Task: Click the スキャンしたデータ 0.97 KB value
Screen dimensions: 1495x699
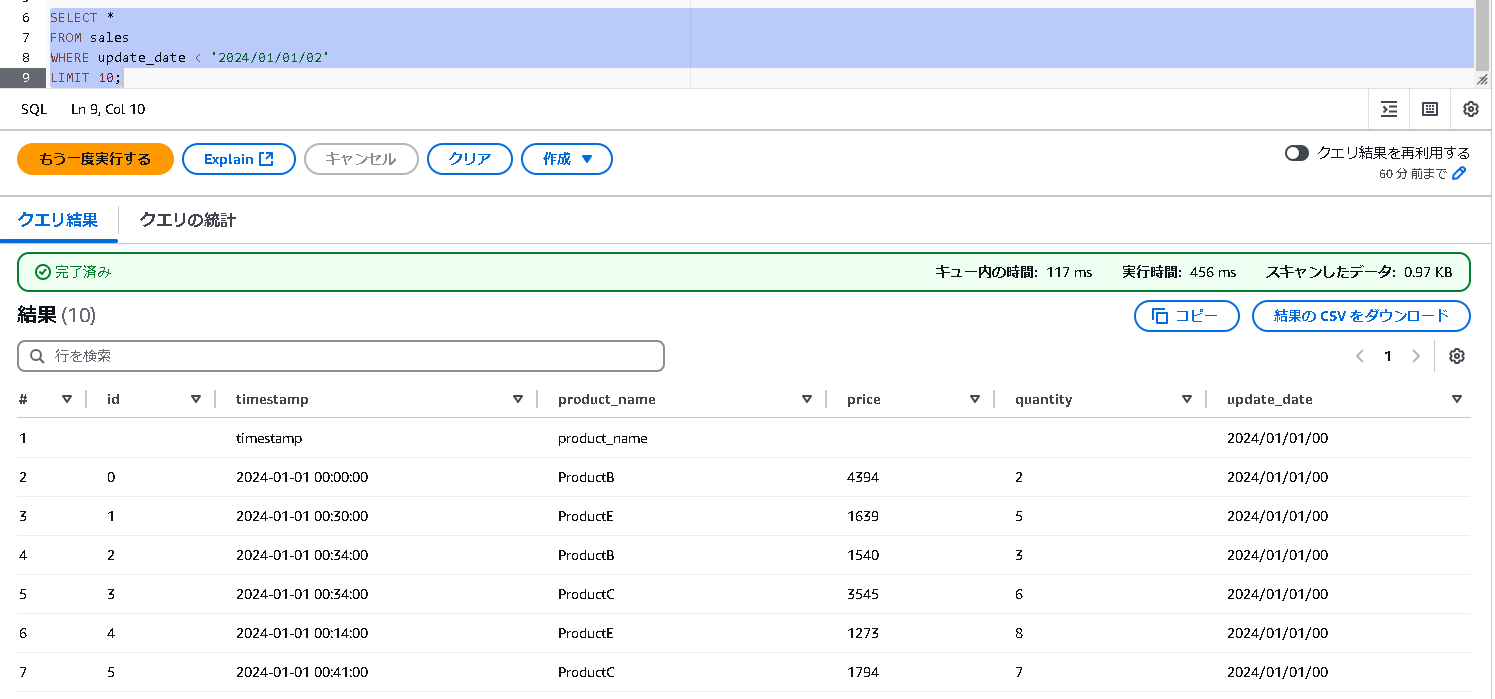Action: pyautogui.click(x=1426, y=272)
